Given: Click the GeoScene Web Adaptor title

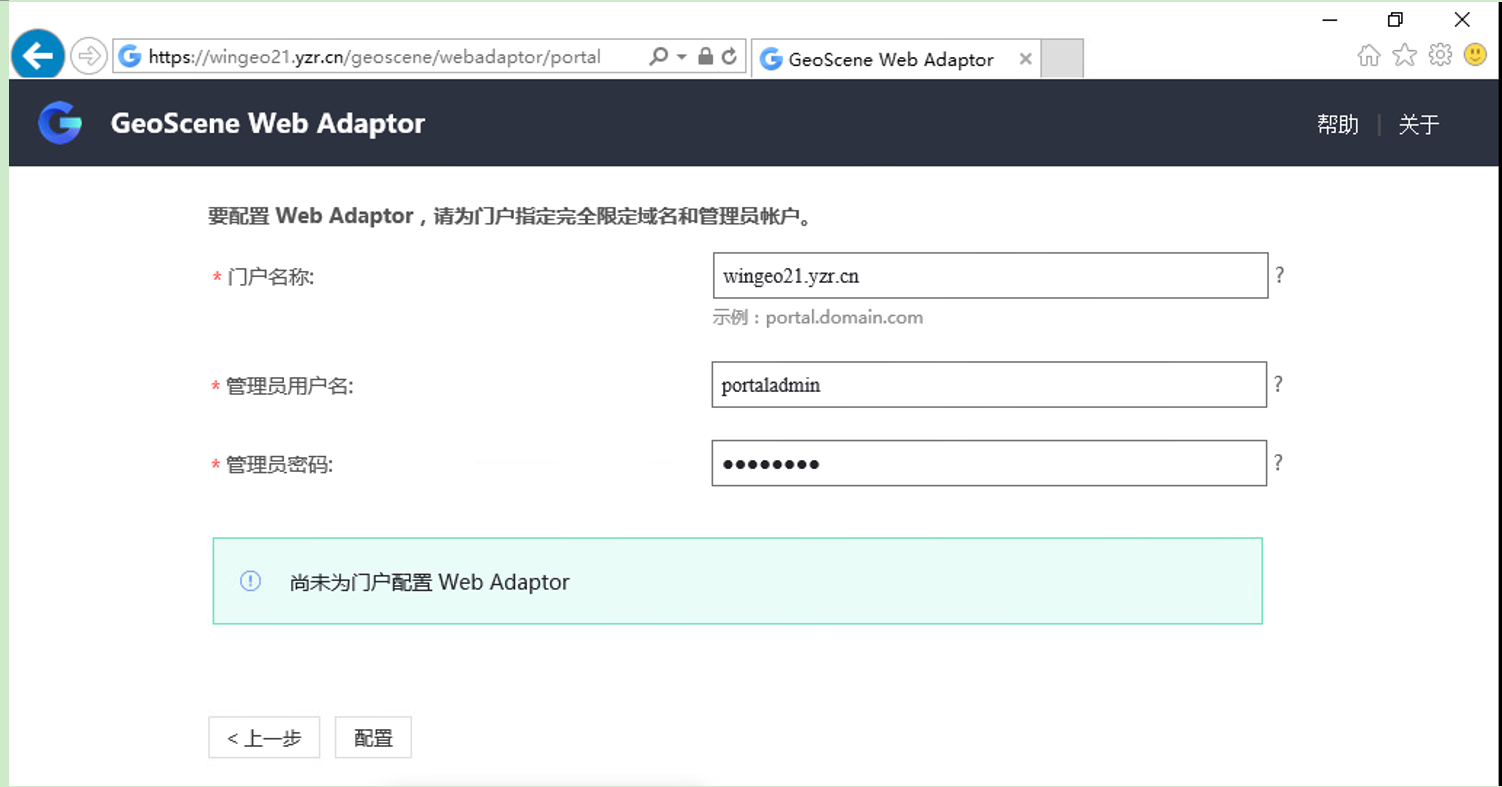Looking at the screenshot, I should (268, 123).
